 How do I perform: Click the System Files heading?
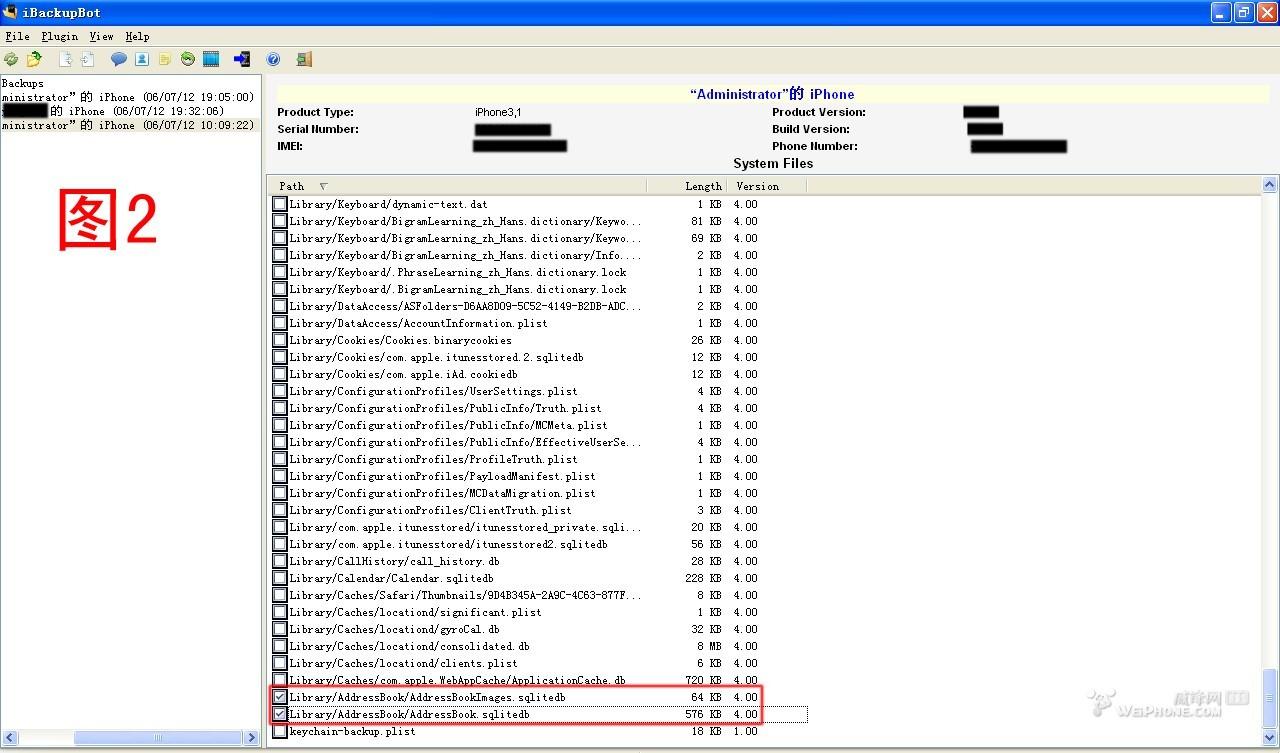tap(773, 163)
